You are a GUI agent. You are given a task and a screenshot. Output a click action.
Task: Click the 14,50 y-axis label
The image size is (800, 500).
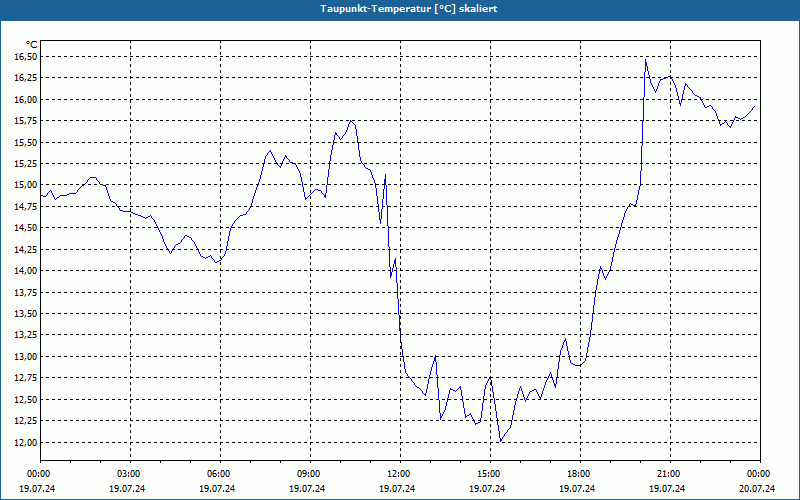[26, 228]
